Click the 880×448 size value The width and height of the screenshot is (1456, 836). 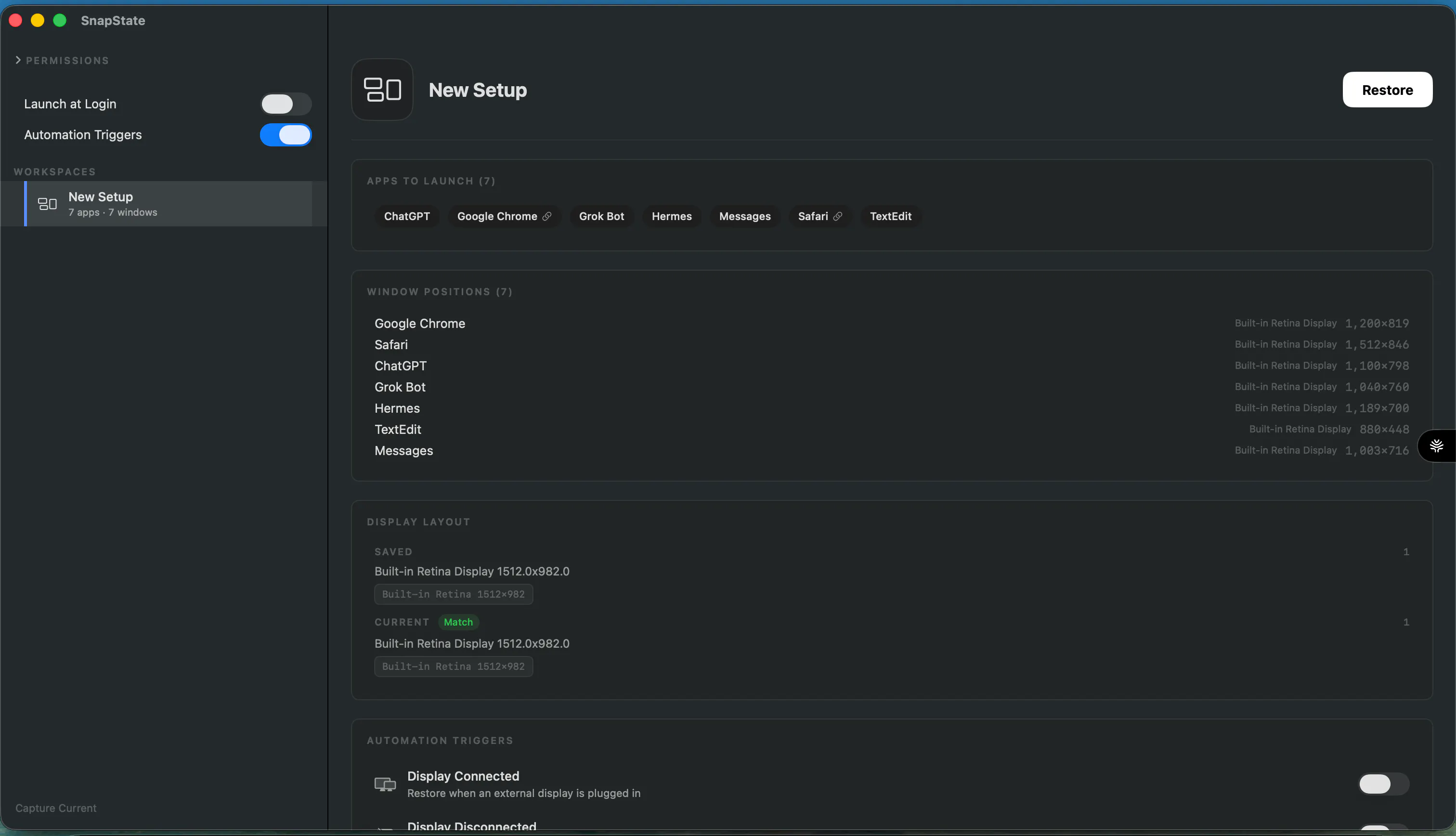point(1384,430)
